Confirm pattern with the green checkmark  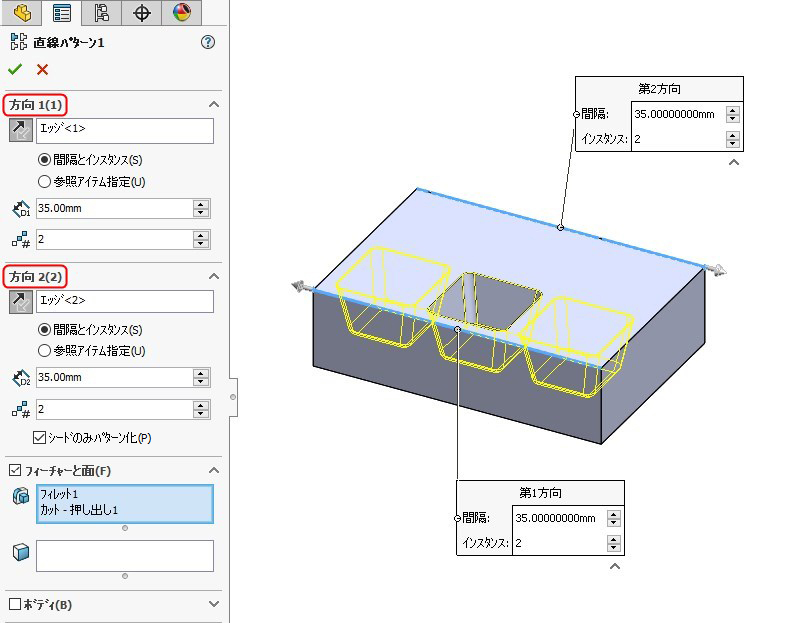tap(14, 69)
